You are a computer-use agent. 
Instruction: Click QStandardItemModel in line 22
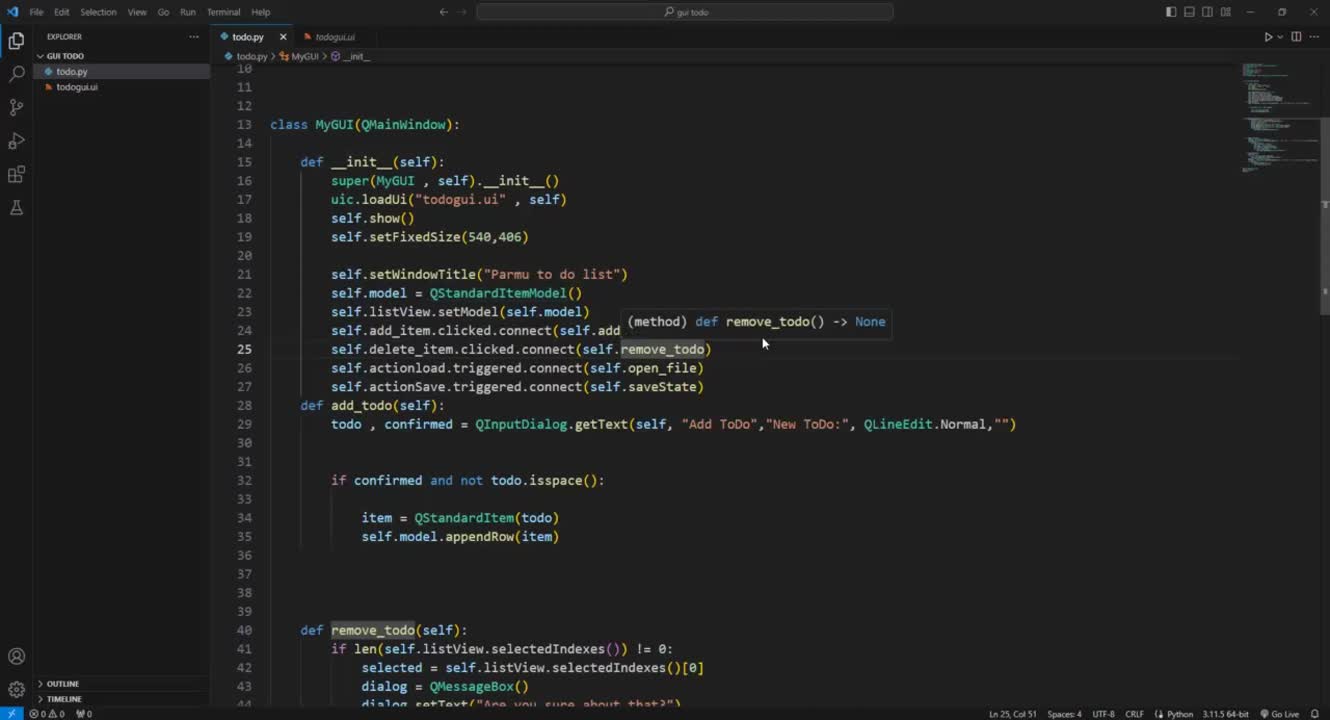coord(498,293)
